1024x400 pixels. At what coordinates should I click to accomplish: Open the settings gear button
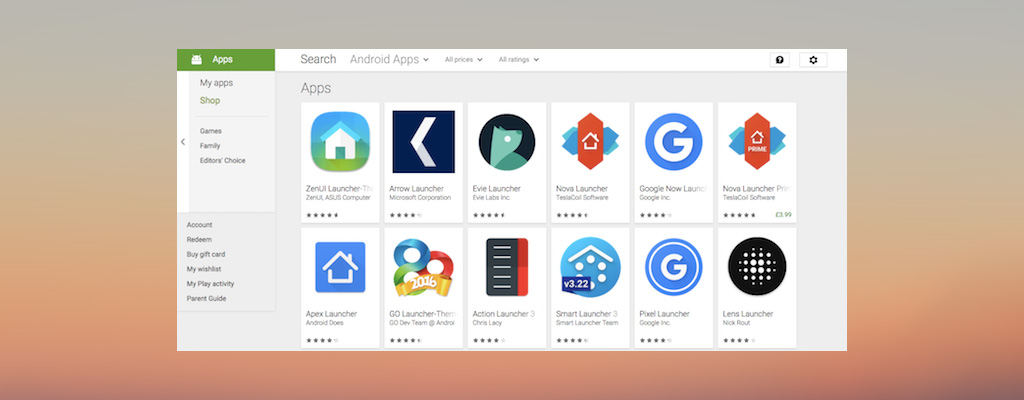pos(813,60)
